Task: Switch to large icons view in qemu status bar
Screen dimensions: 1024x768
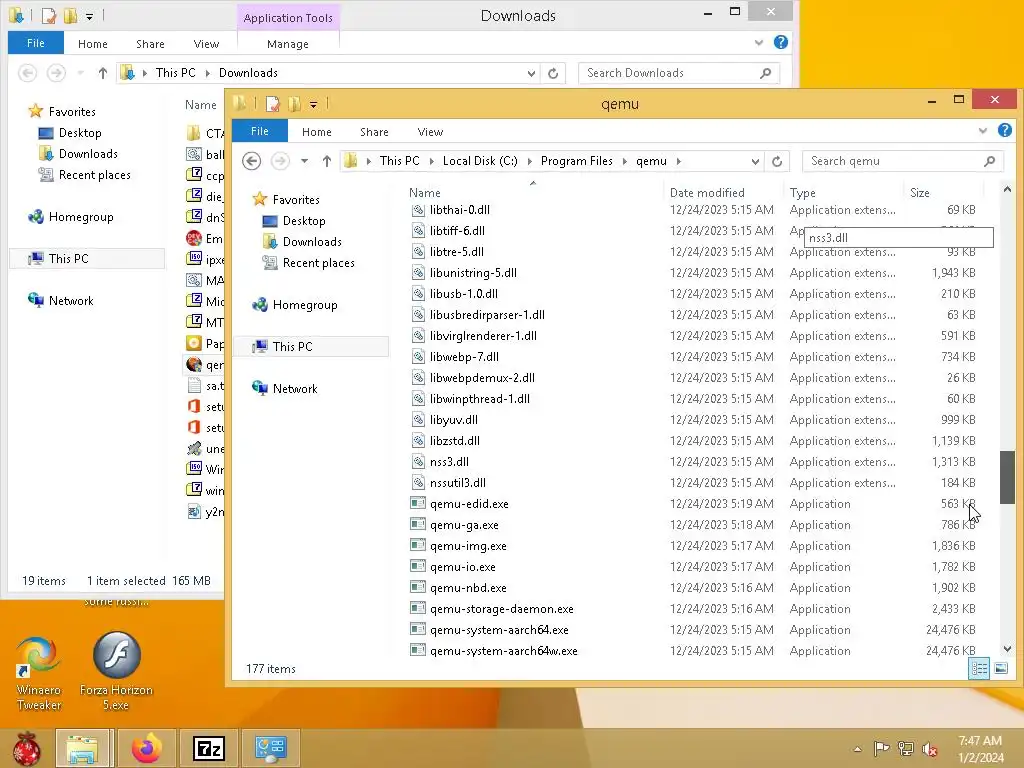Action: [x=1000, y=668]
